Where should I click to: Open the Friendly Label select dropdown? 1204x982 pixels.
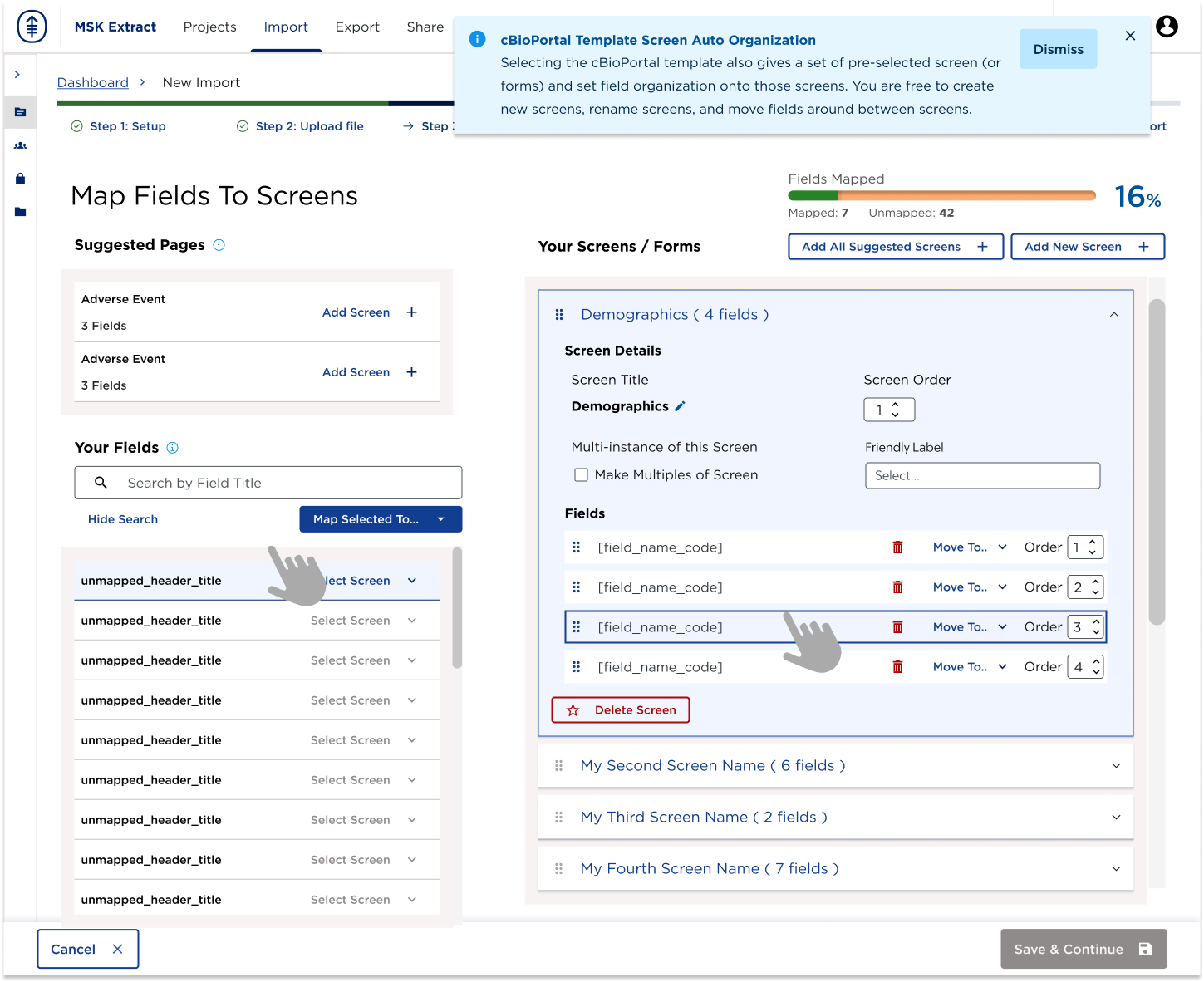point(982,476)
